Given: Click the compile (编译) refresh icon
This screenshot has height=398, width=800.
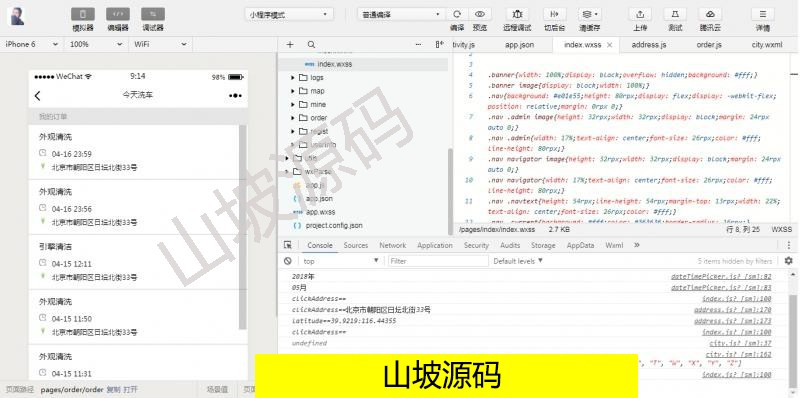Looking at the screenshot, I should 457,14.
